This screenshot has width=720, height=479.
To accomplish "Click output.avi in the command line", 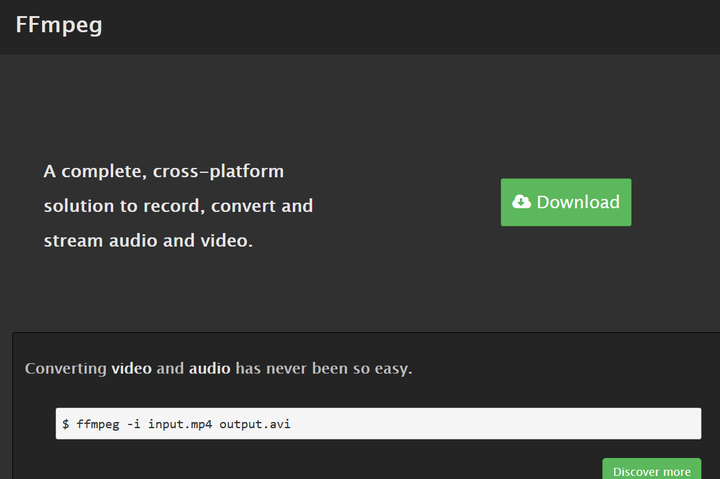I will click(255, 424).
